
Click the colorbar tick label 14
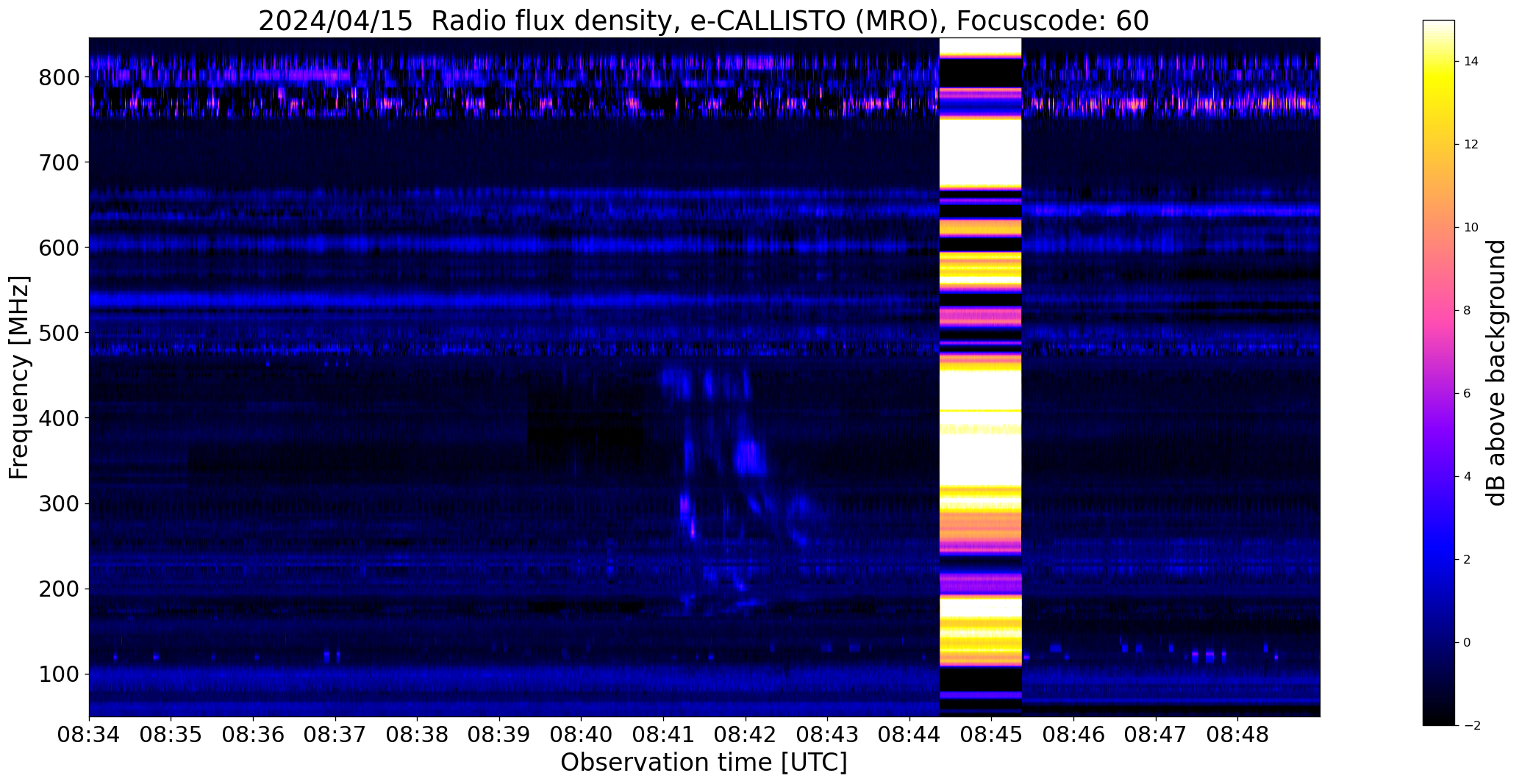(x=1471, y=62)
